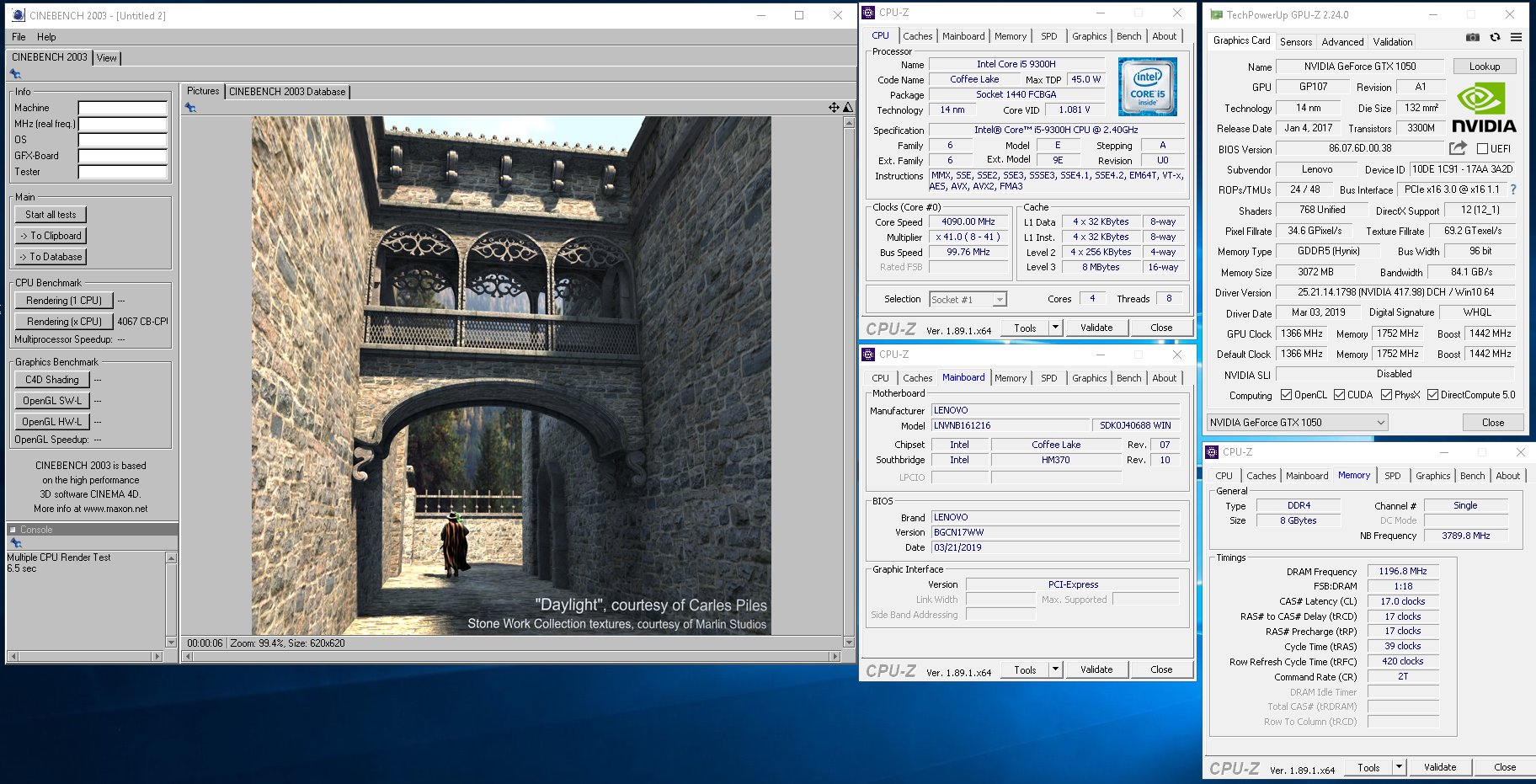Click the Memory CPU-Z window title bar icon
The image size is (1536, 784).
[x=1212, y=452]
